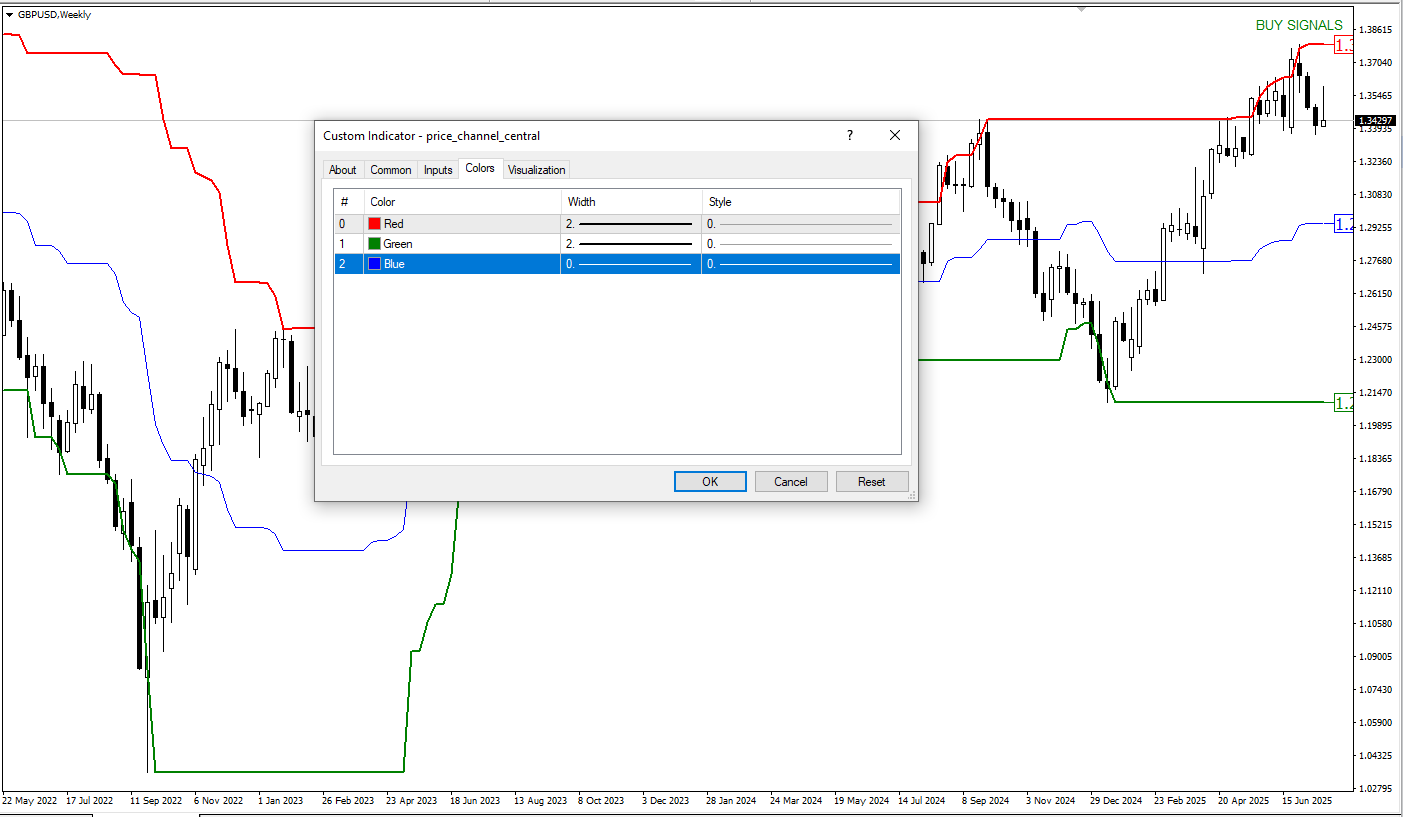Image resolution: width=1403 pixels, height=817 pixels.
Task: Click the GBPUSD,Weekly chart title arrow
Action: [10, 15]
